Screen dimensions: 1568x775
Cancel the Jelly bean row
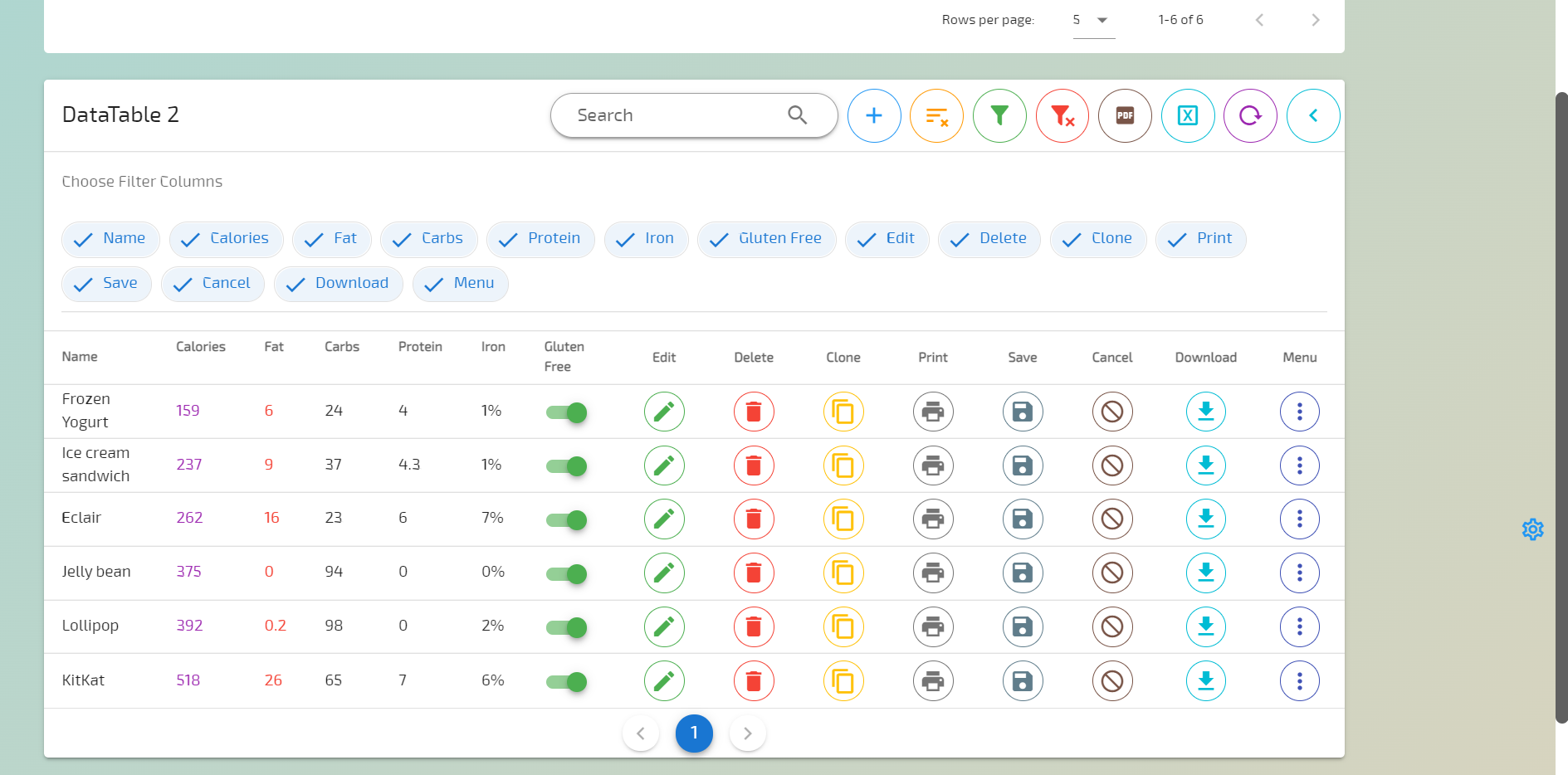tap(1112, 573)
